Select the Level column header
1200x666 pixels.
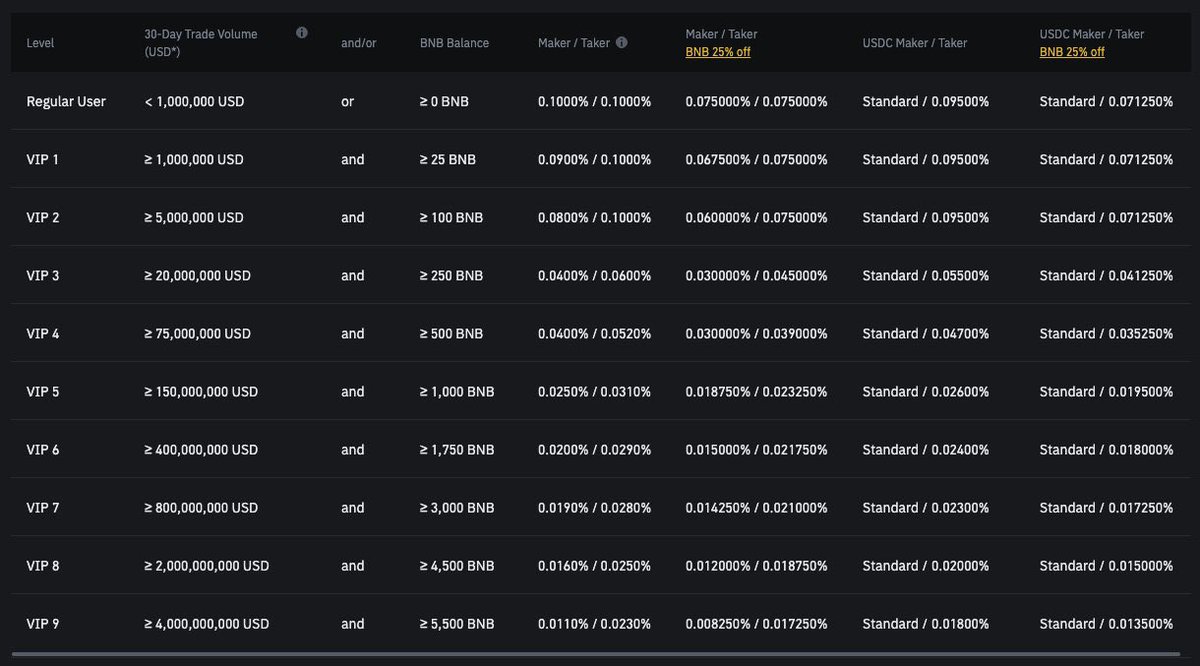(x=40, y=43)
